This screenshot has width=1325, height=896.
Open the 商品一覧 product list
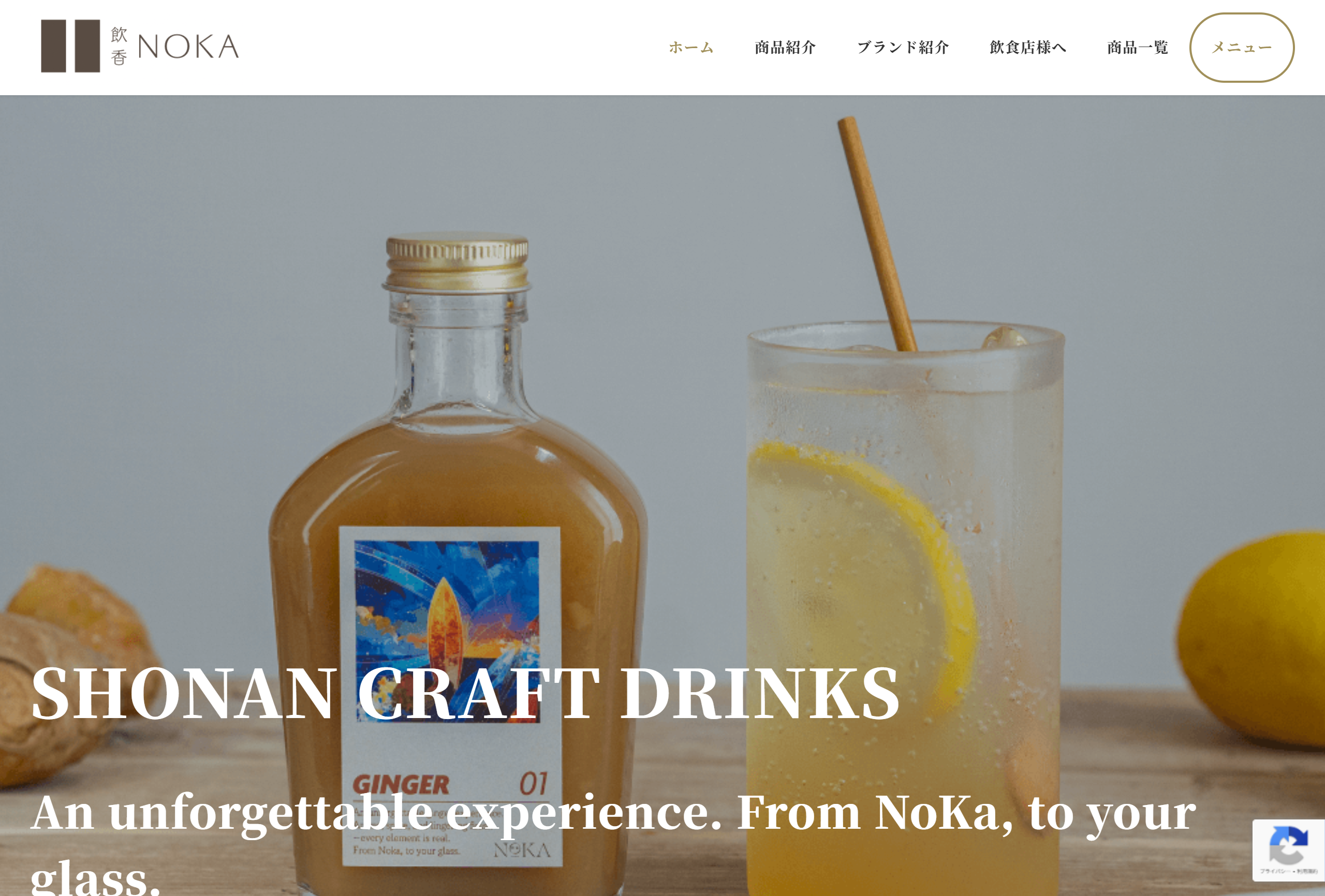pyautogui.click(x=1138, y=47)
